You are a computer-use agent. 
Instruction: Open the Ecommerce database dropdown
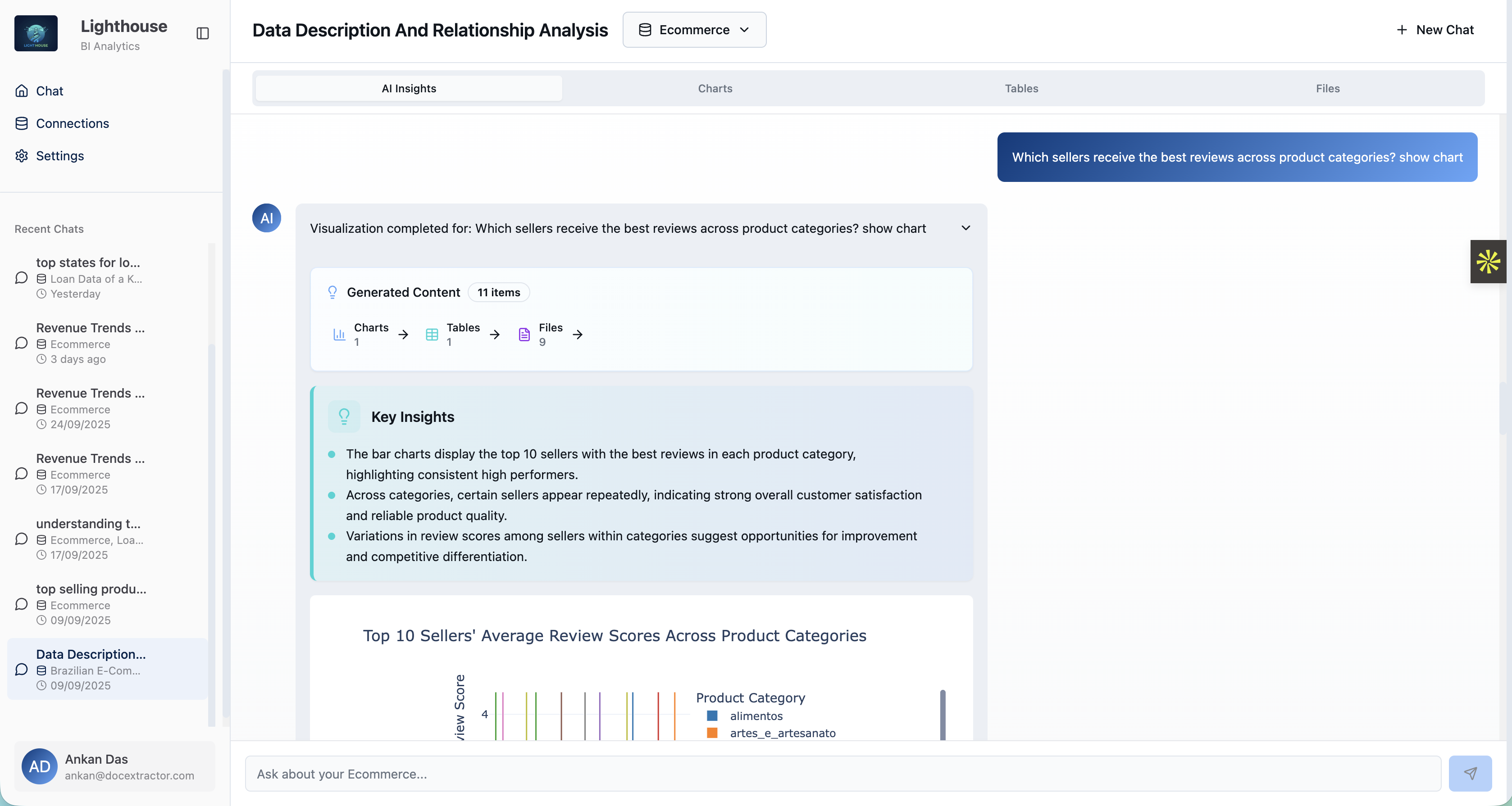(694, 30)
